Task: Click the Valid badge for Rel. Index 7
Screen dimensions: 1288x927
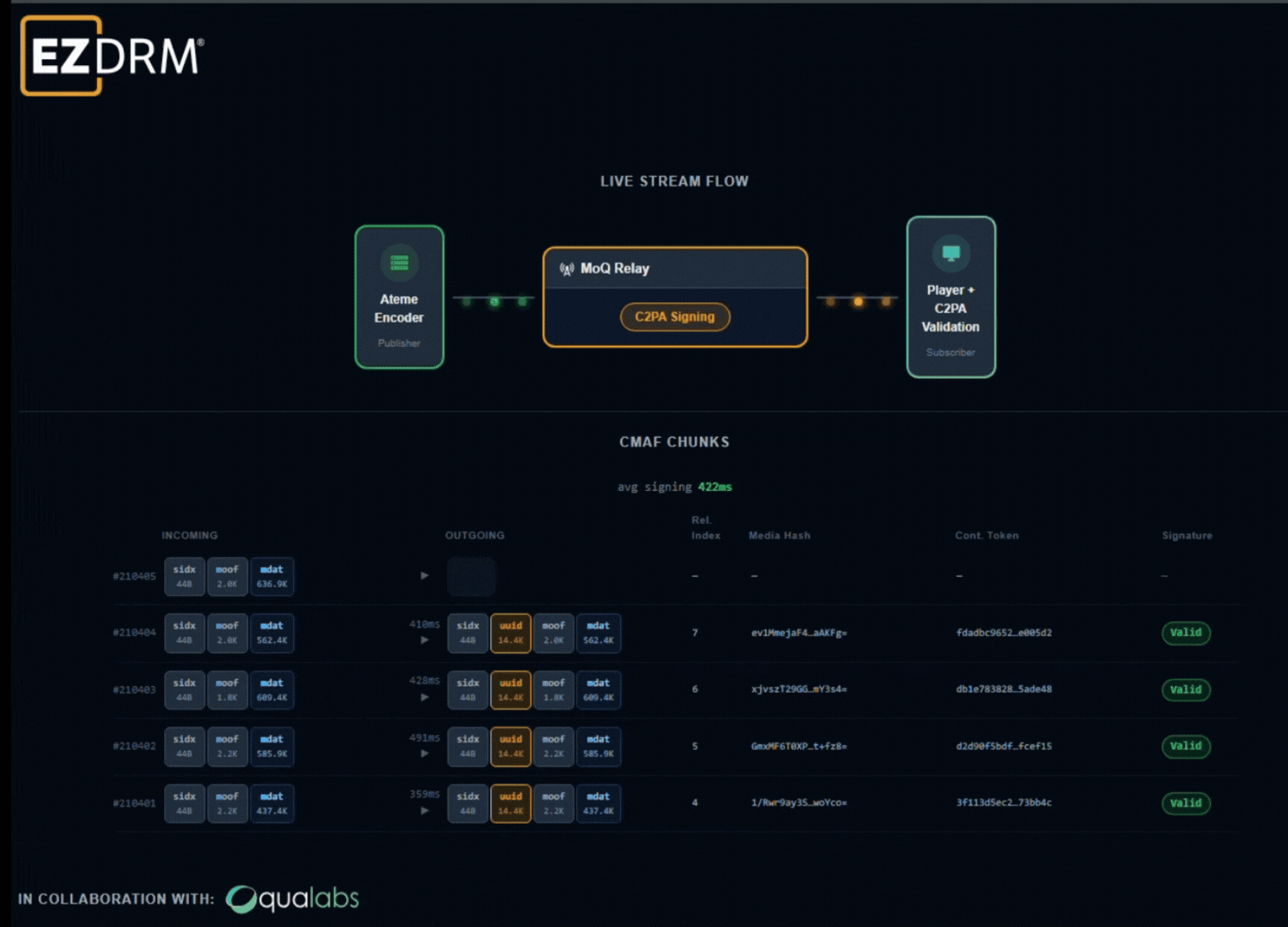Action: pyautogui.click(x=1185, y=633)
